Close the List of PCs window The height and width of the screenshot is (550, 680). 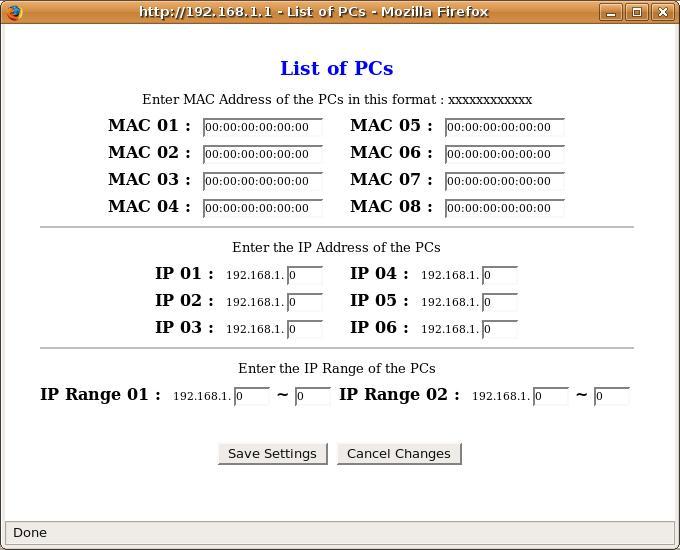(x=661, y=12)
